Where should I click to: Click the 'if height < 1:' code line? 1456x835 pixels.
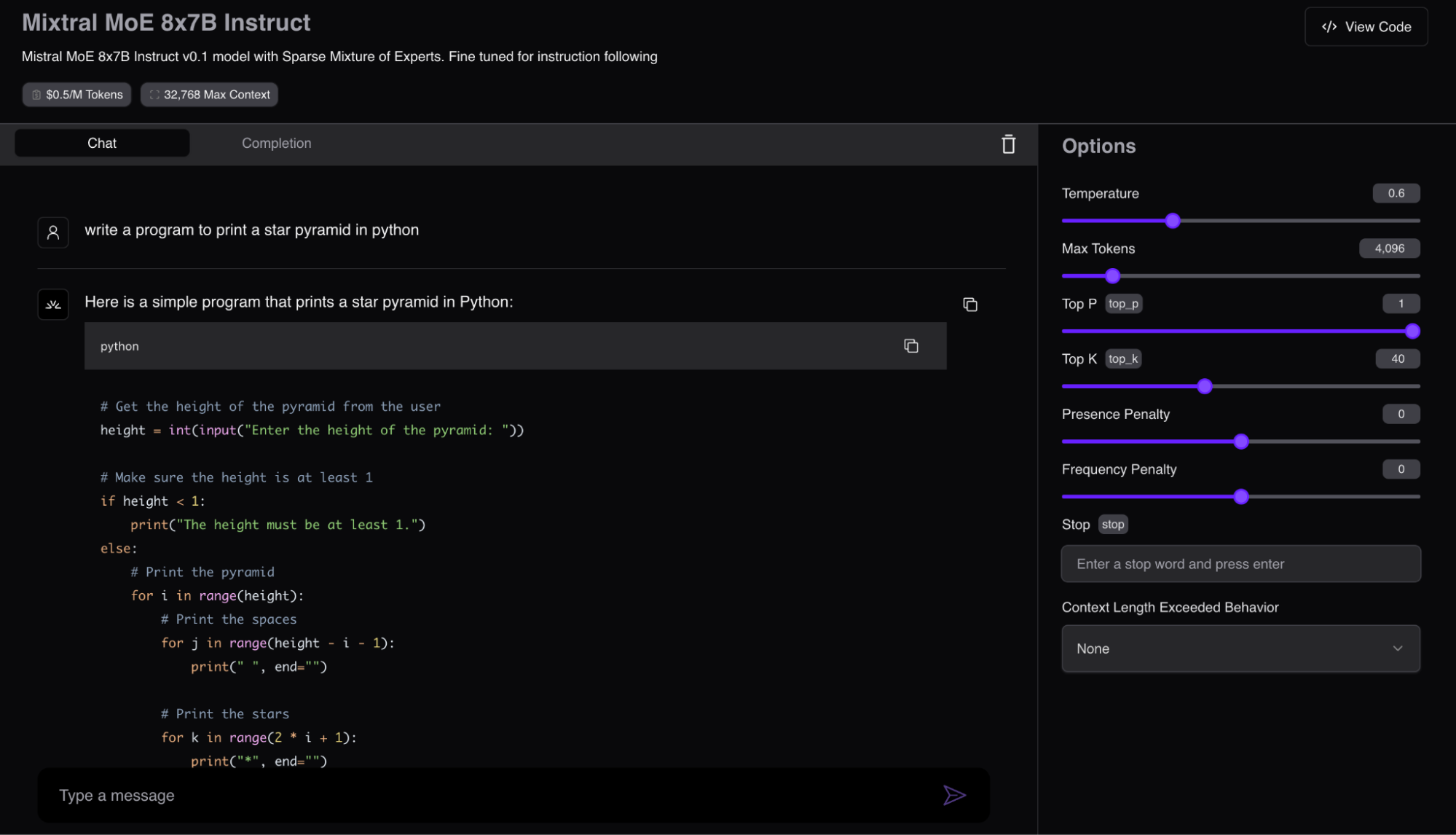coord(153,501)
